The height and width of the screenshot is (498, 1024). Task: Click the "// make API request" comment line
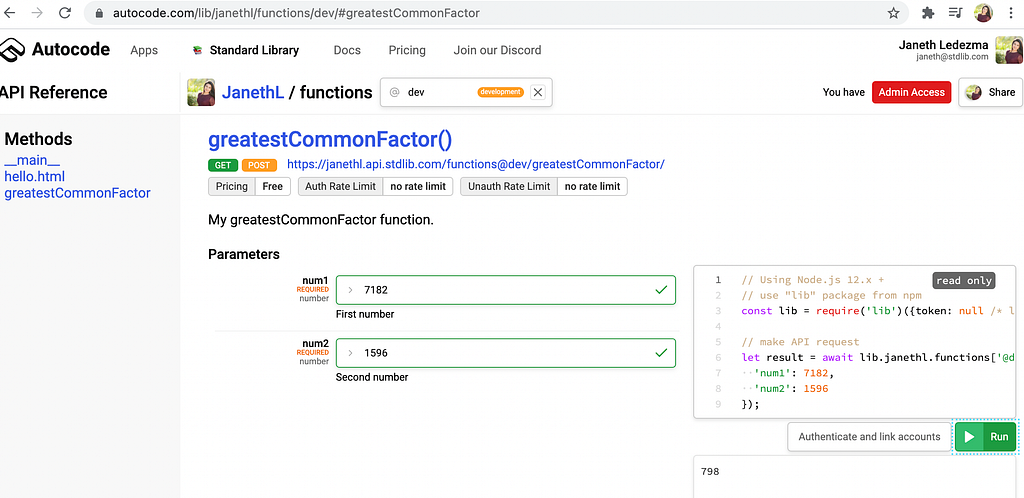pyautogui.click(x=801, y=342)
